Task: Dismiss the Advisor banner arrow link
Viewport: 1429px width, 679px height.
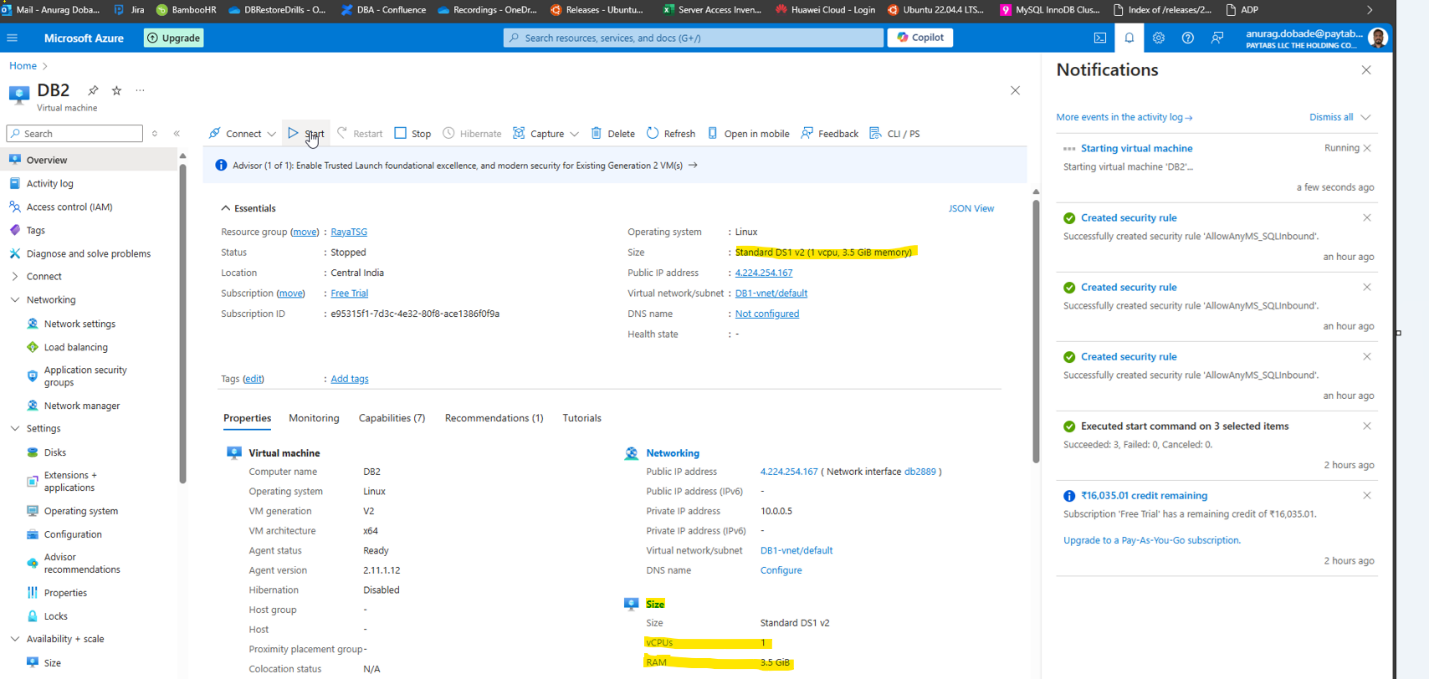Action: click(694, 165)
